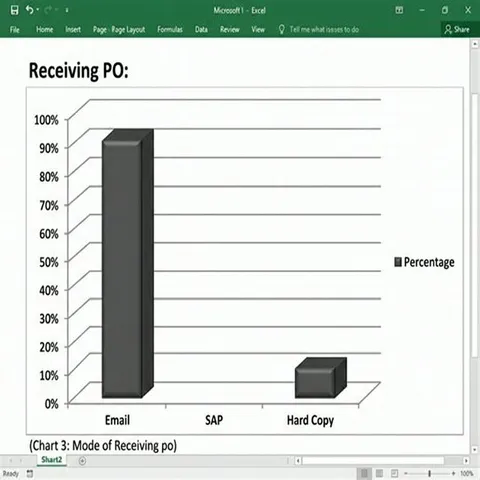Click the Share button

click(457, 30)
